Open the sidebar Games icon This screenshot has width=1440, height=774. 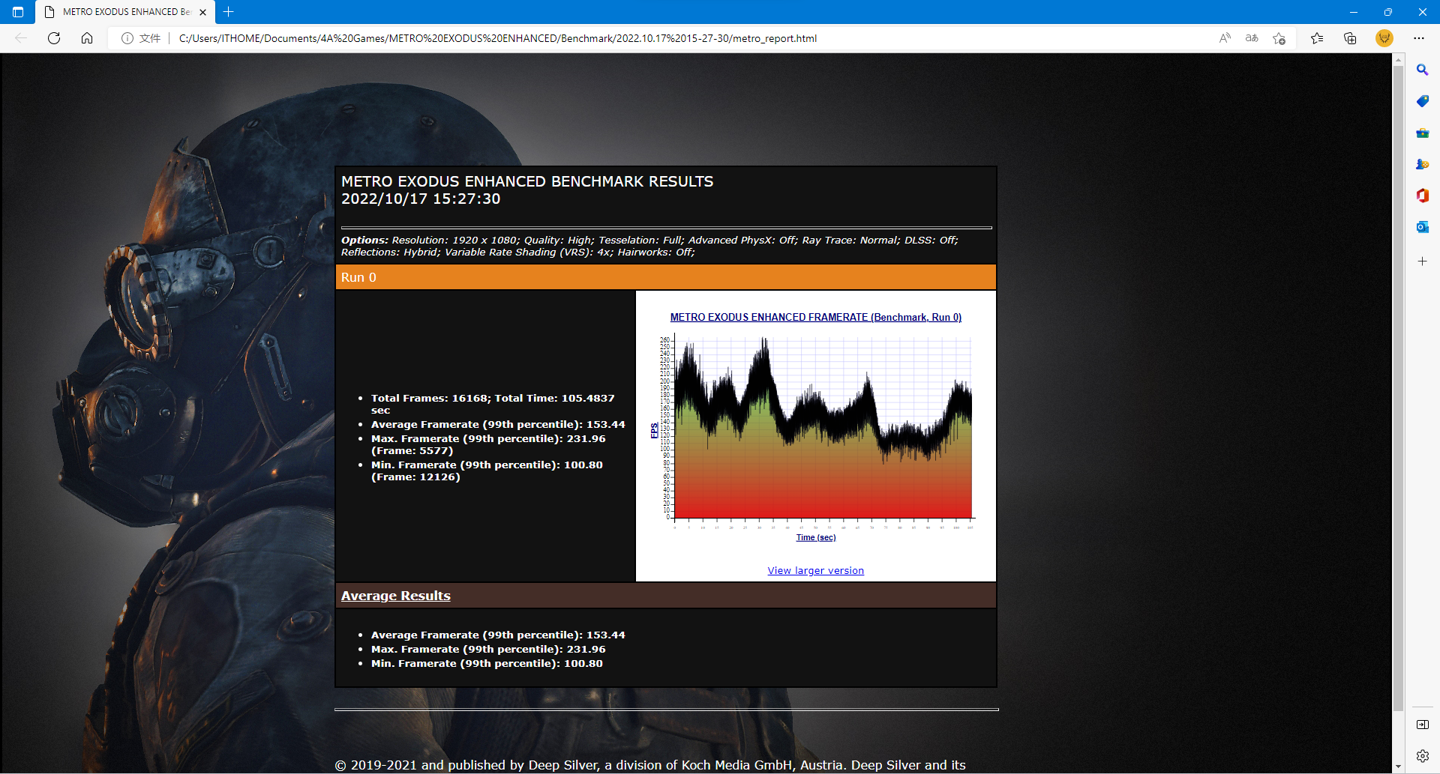[x=1422, y=164]
